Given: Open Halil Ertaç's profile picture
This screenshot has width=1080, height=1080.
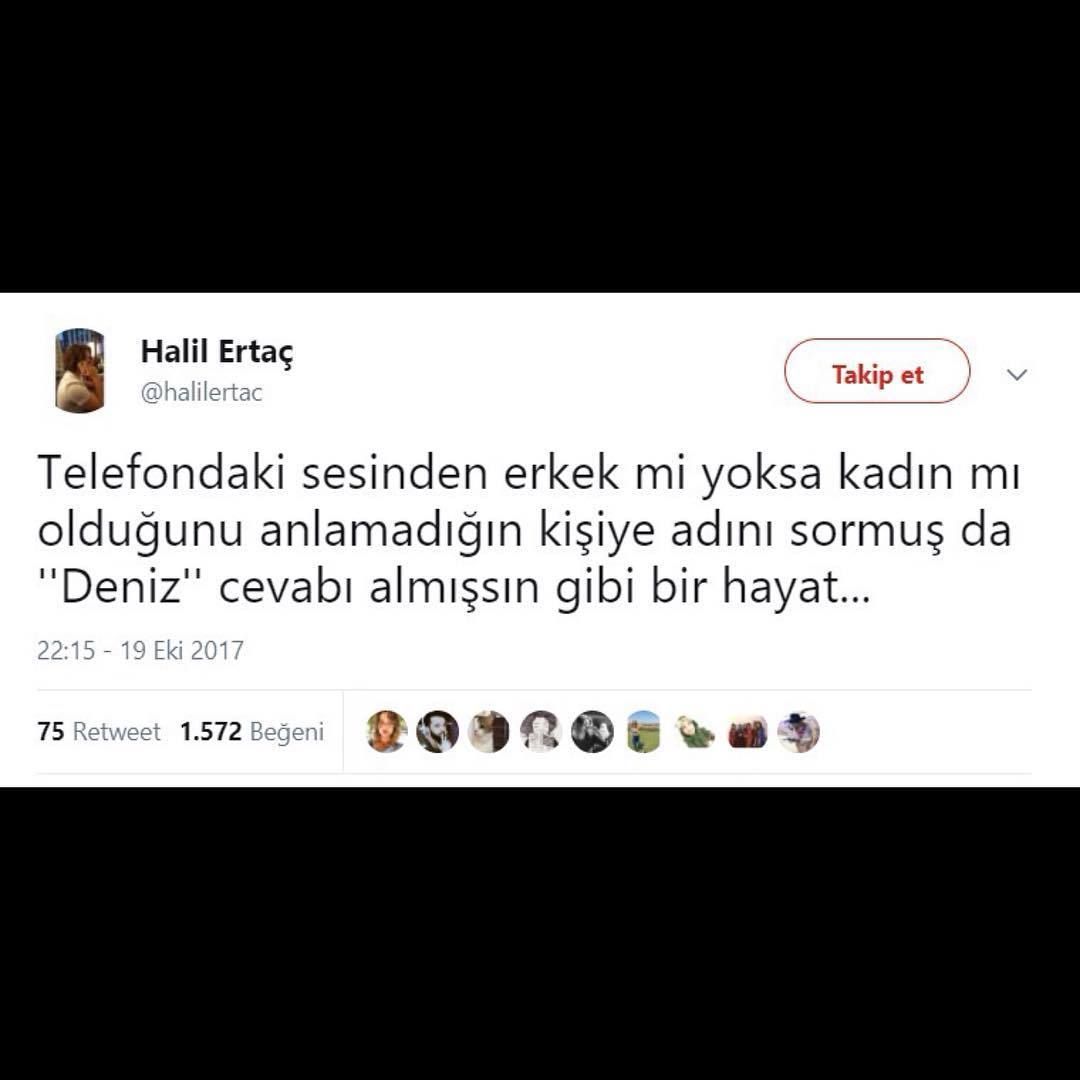Looking at the screenshot, I should [x=80, y=371].
